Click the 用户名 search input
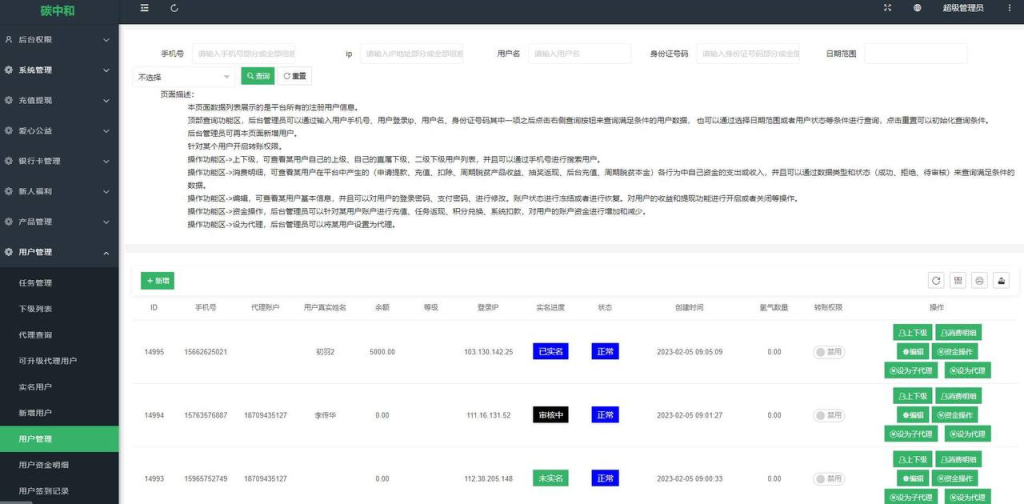The image size is (1024, 504). click(580, 54)
